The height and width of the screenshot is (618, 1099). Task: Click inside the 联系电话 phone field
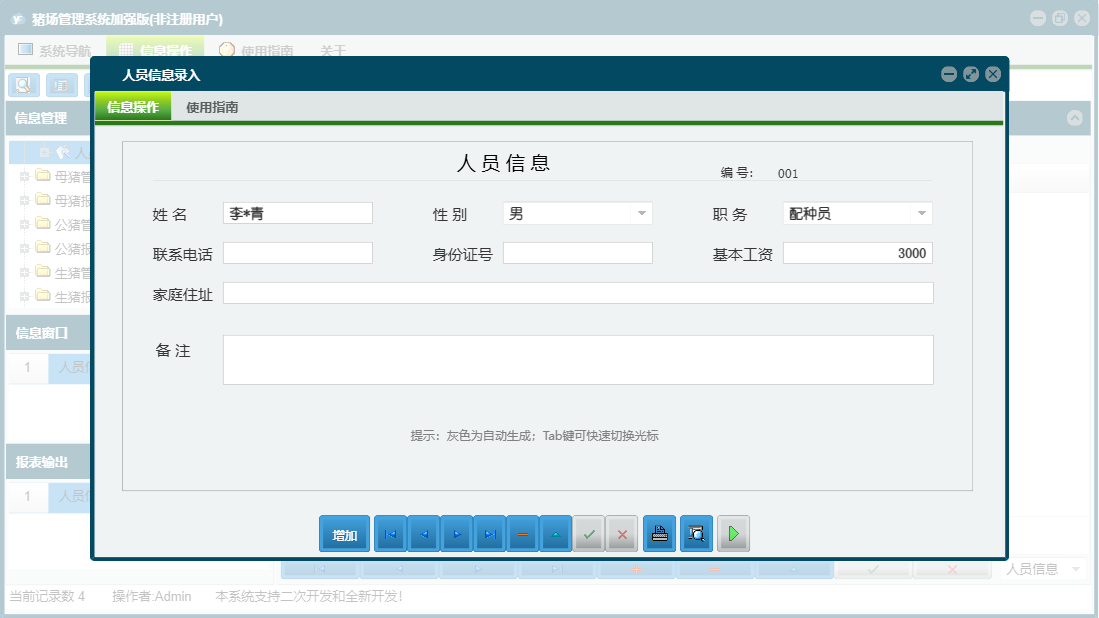[x=297, y=252]
